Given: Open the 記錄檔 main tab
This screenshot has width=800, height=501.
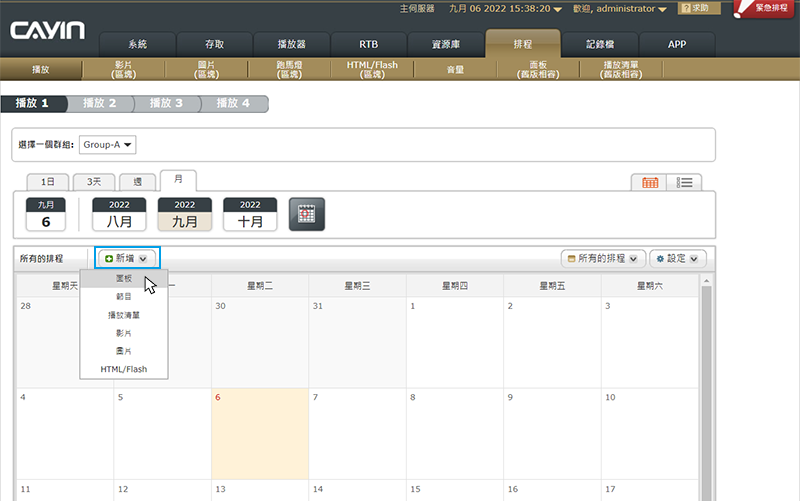Looking at the screenshot, I should 600,44.
